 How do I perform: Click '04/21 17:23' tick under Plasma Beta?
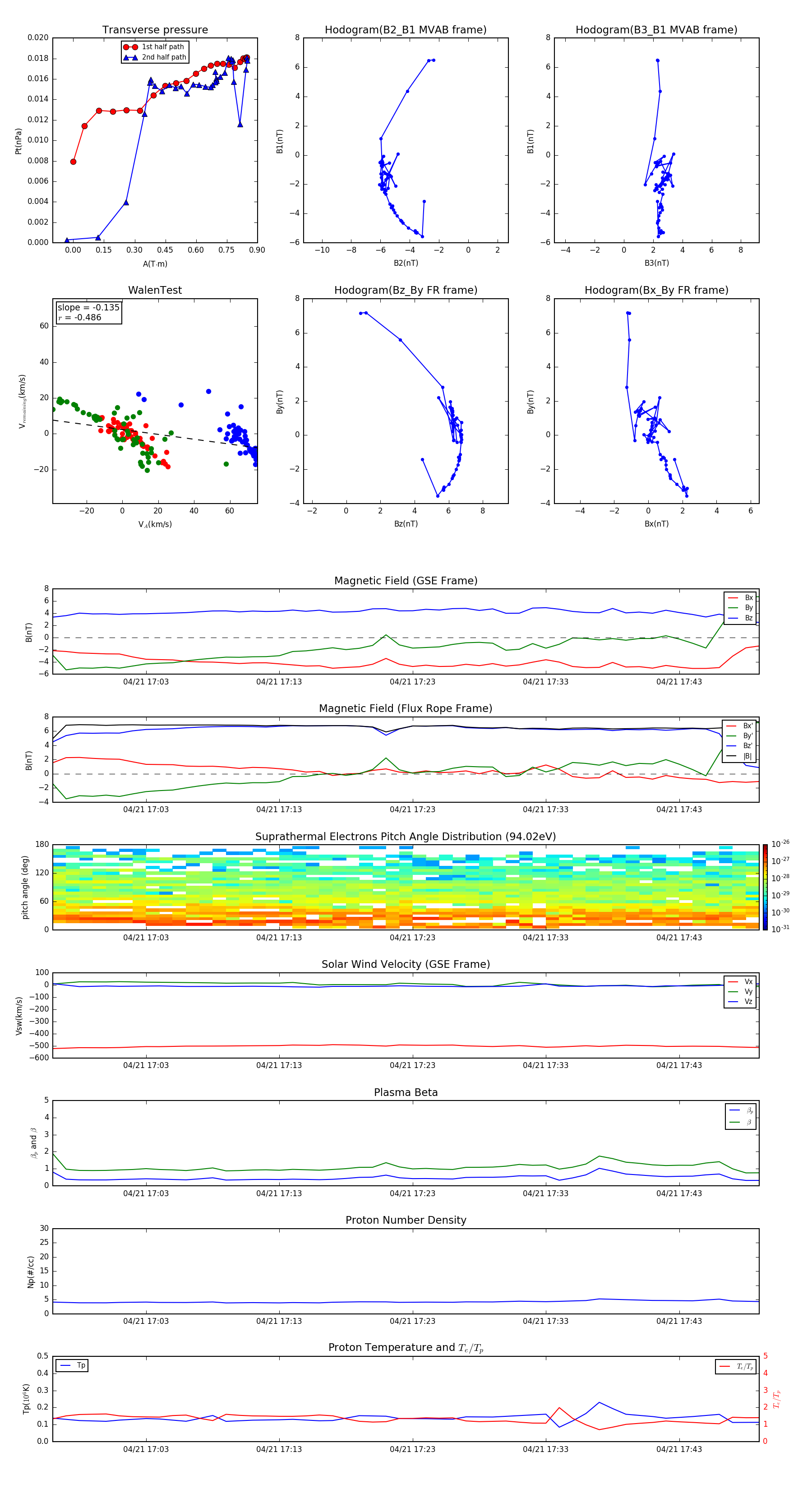pyautogui.click(x=413, y=1193)
